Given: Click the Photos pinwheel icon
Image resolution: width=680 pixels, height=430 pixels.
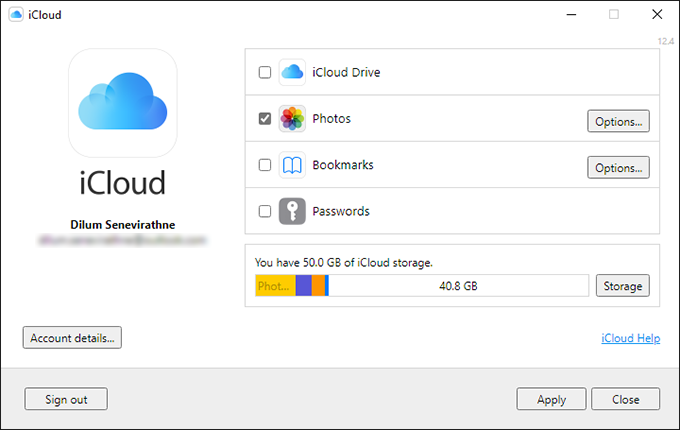Looking at the screenshot, I should 292,119.
